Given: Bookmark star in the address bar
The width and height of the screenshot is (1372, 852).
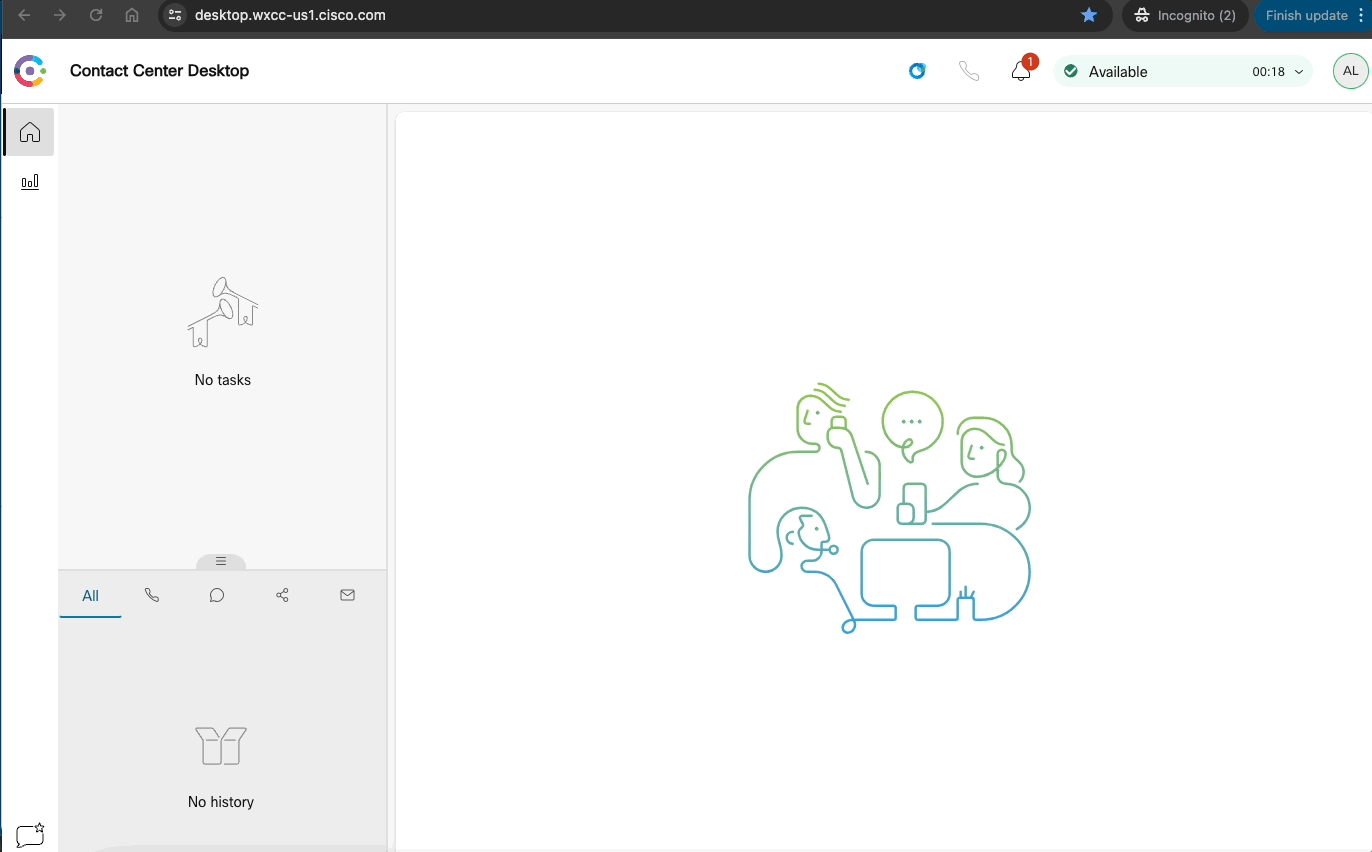Looking at the screenshot, I should coord(1089,15).
